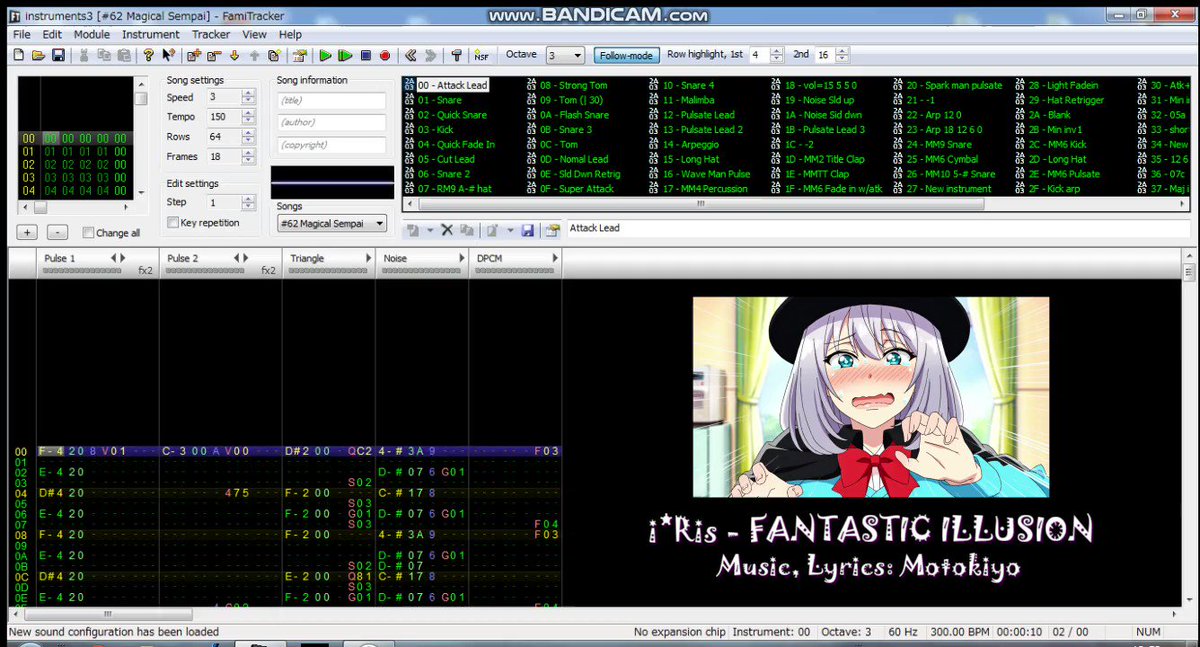The height and width of the screenshot is (647, 1200).
Task: Open module properties icon
Action: [299, 55]
